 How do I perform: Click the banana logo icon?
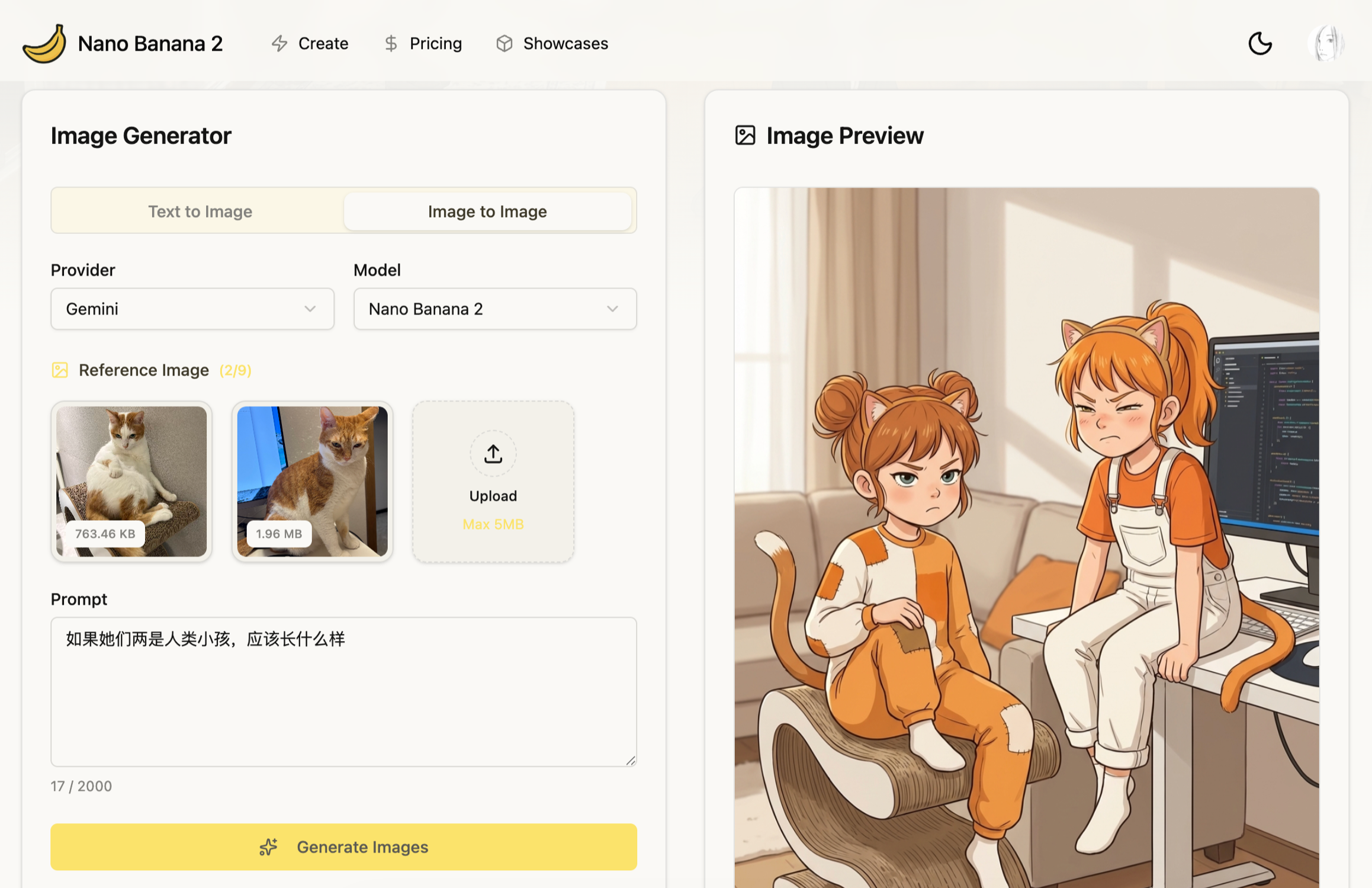point(44,43)
